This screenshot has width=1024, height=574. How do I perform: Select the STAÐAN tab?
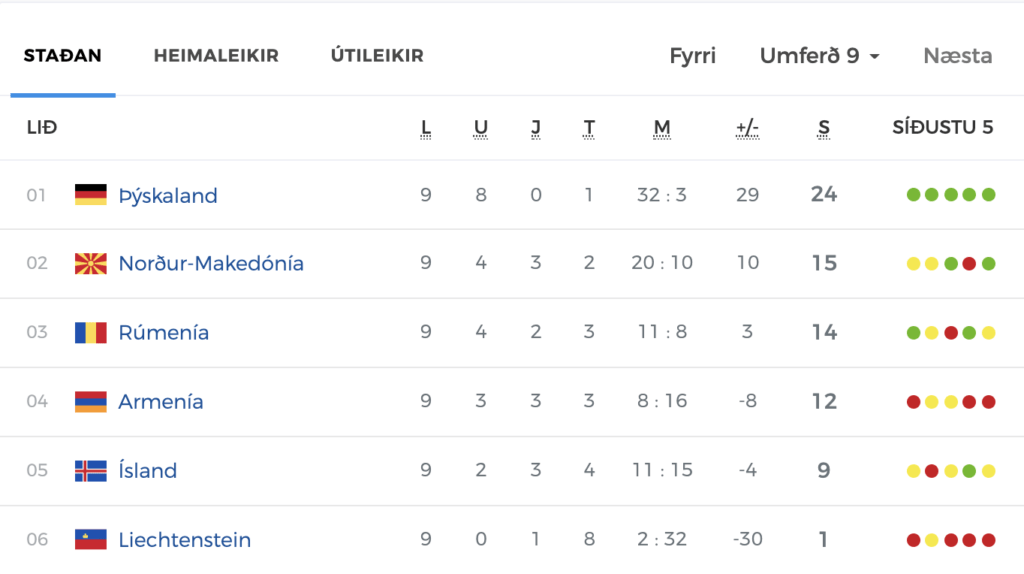pyautogui.click(x=63, y=56)
